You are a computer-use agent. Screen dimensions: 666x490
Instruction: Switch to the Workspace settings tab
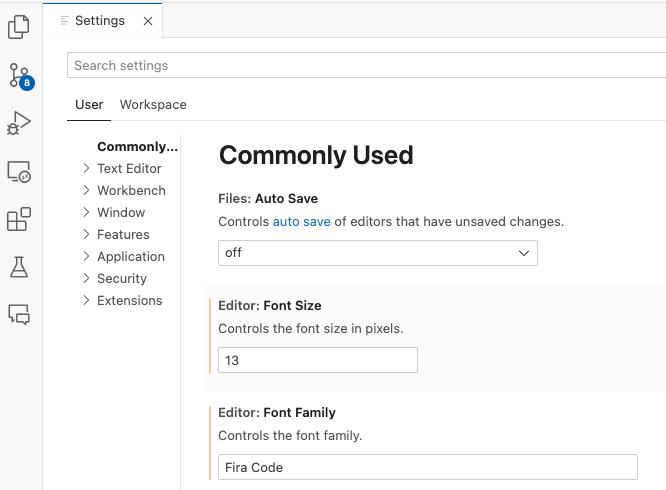click(153, 104)
